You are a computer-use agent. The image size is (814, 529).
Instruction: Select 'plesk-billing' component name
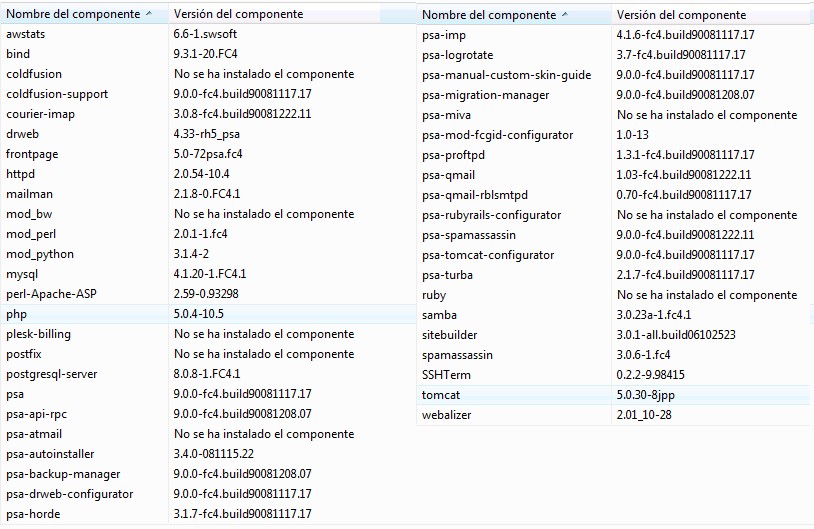tap(38, 334)
